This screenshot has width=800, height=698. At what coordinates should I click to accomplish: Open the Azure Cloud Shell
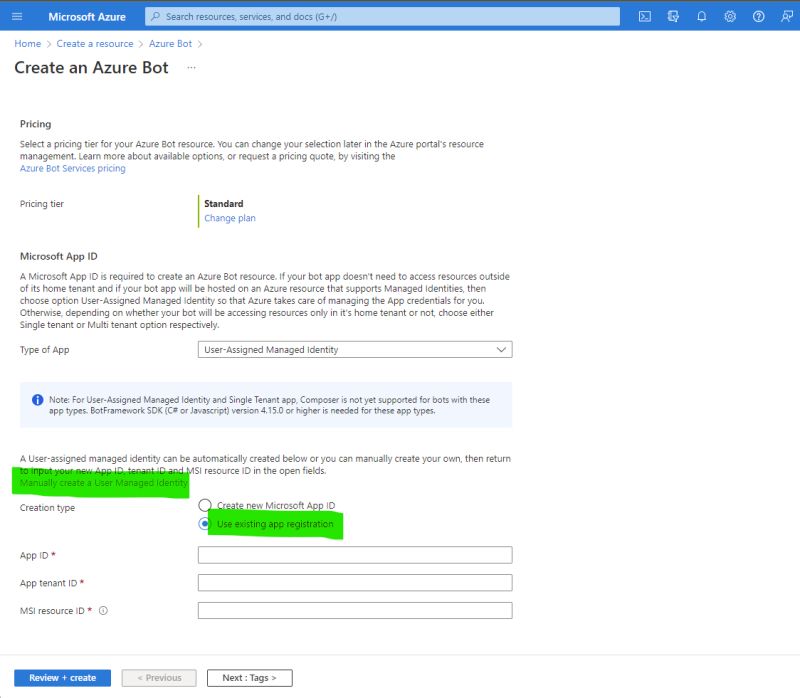tap(645, 16)
